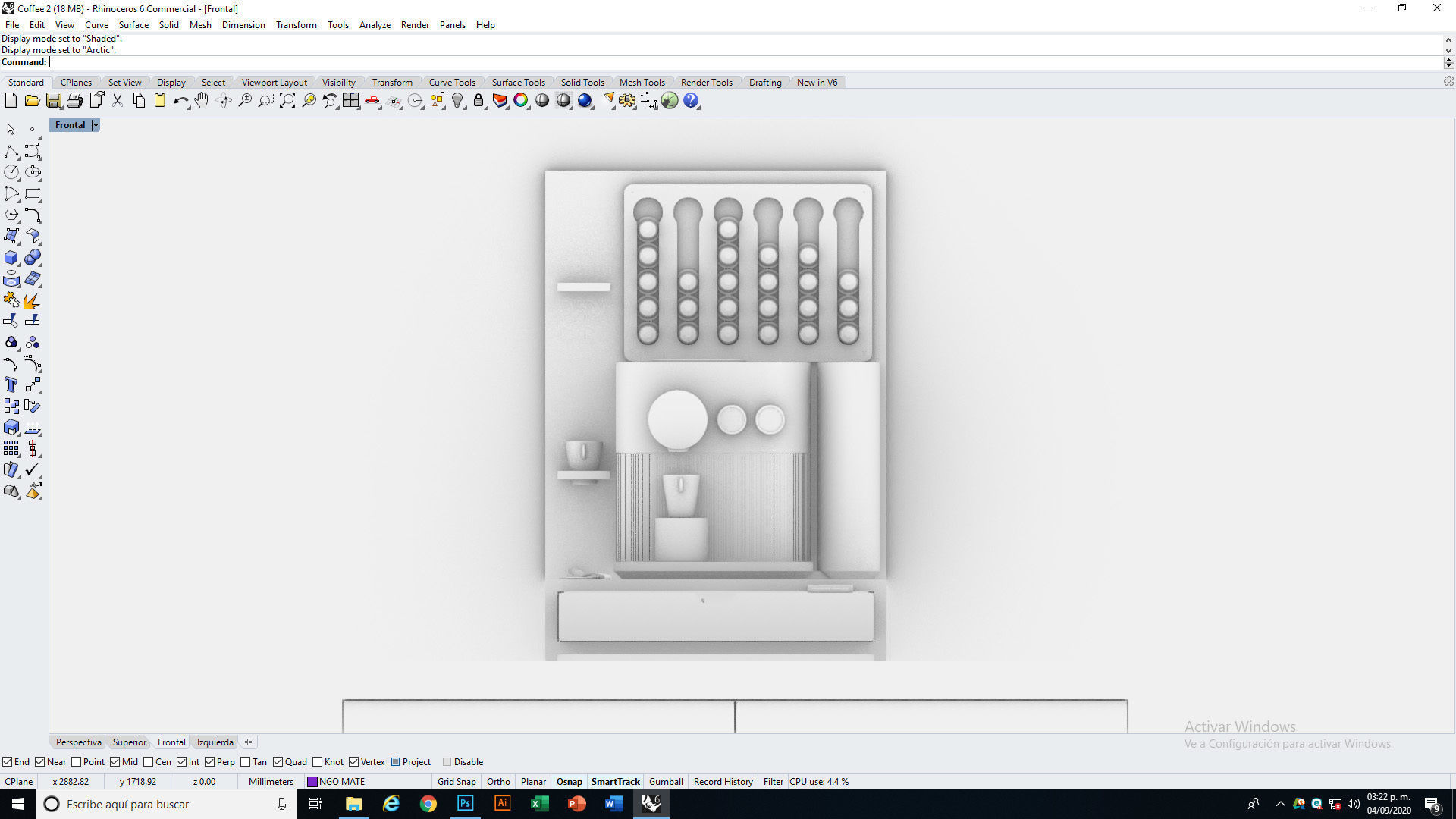Open the Analyze menu
The image size is (1456, 819).
tap(375, 25)
